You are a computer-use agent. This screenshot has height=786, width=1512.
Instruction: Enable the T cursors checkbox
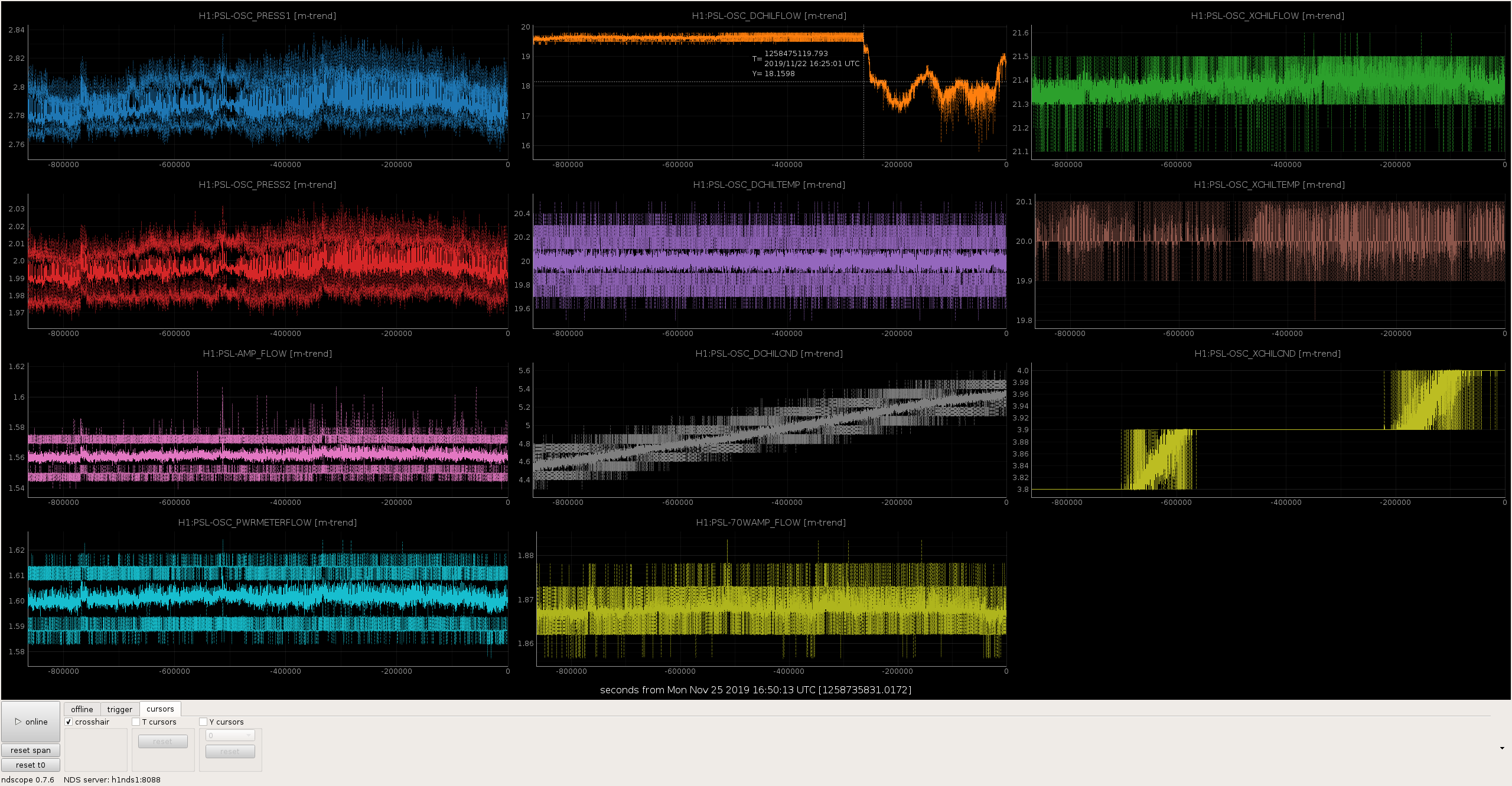[136, 722]
